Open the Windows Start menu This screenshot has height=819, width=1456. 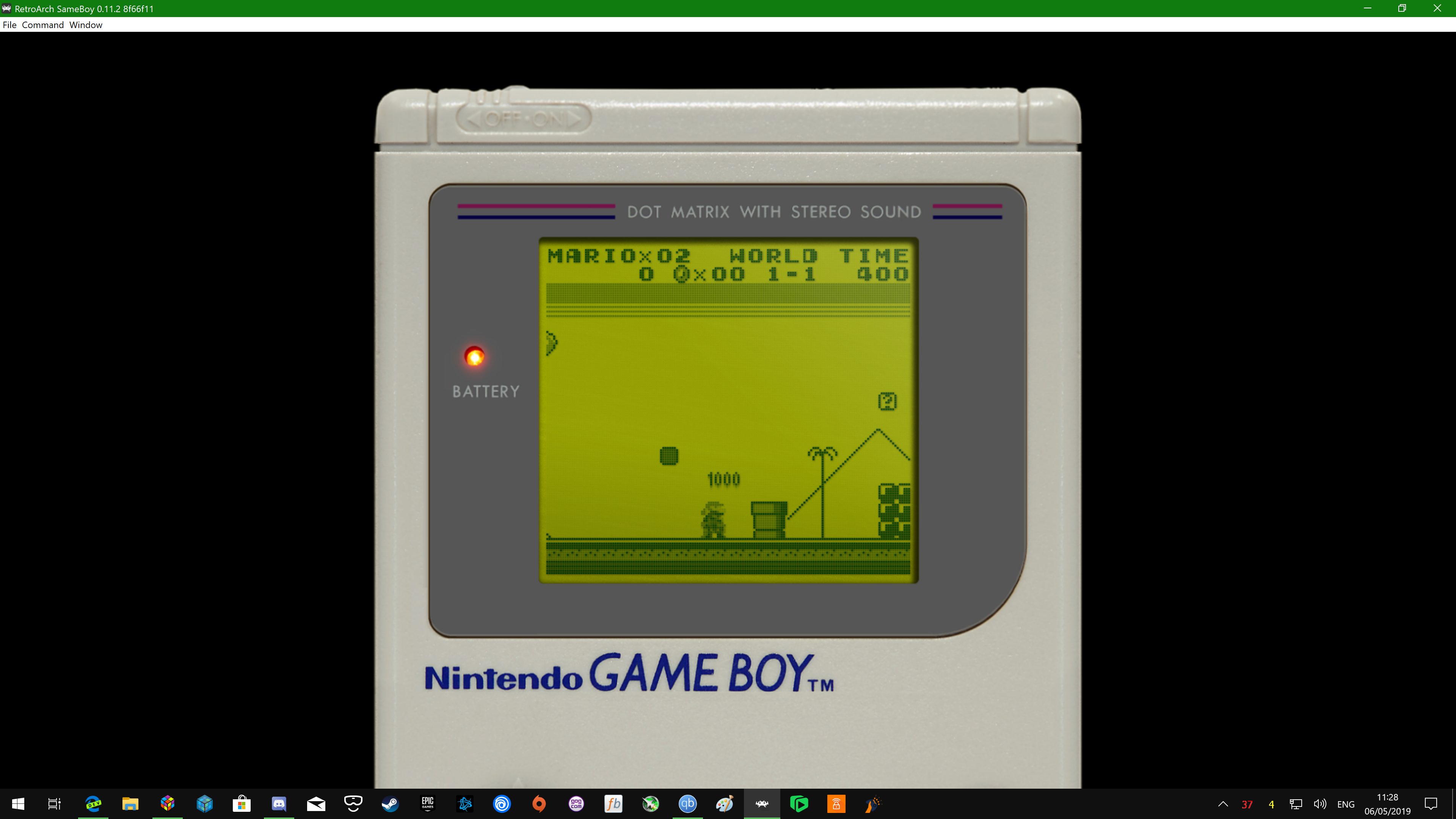(x=18, y=804)
